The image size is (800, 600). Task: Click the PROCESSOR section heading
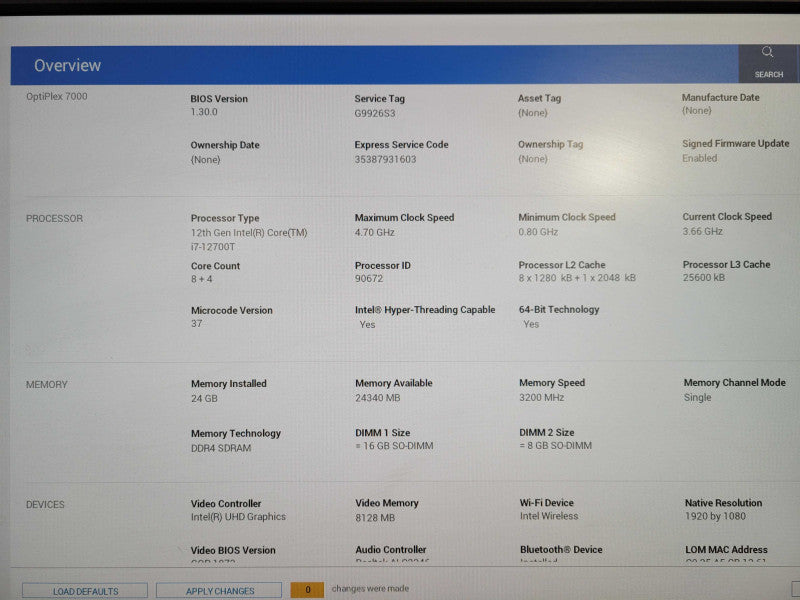[x=54, y=218]
